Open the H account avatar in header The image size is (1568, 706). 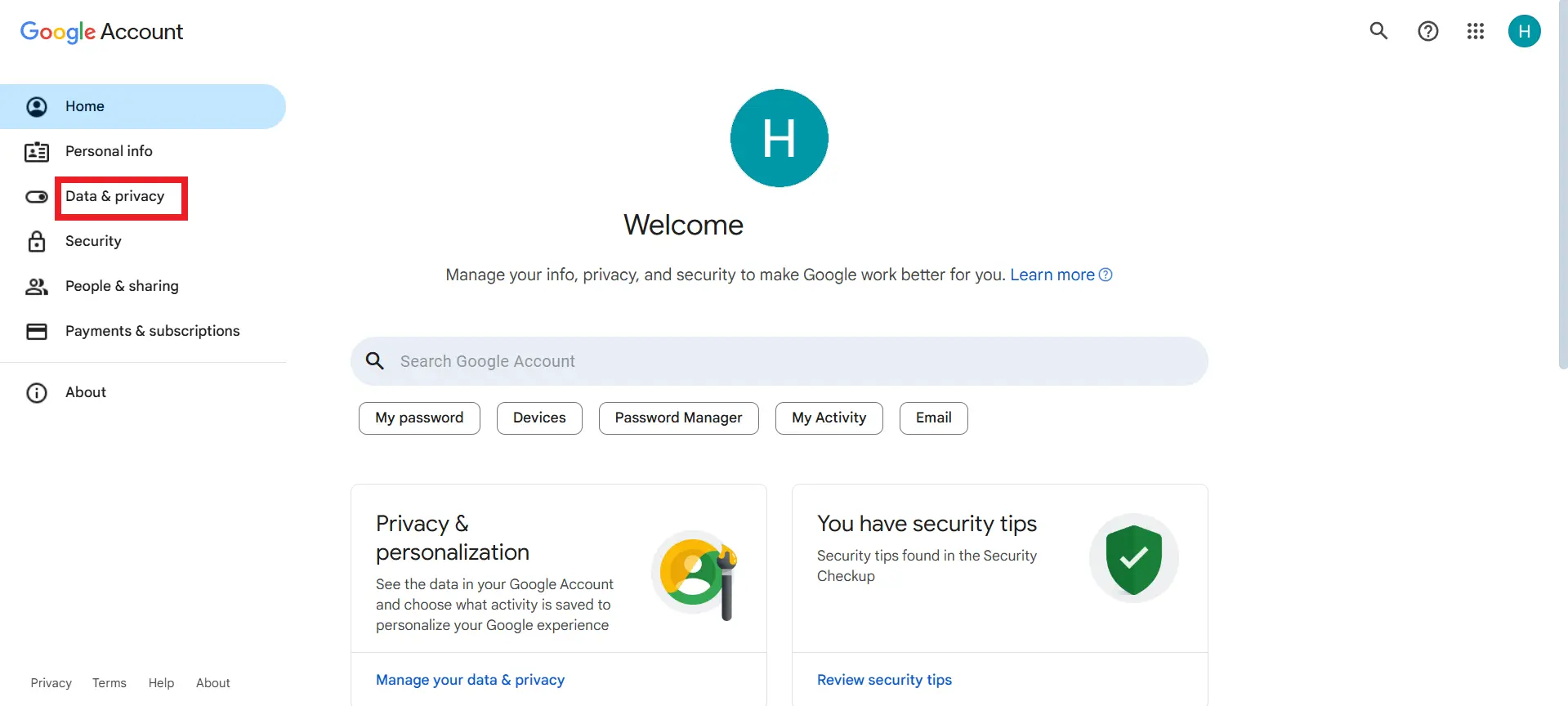click(x=1524, y=31)
